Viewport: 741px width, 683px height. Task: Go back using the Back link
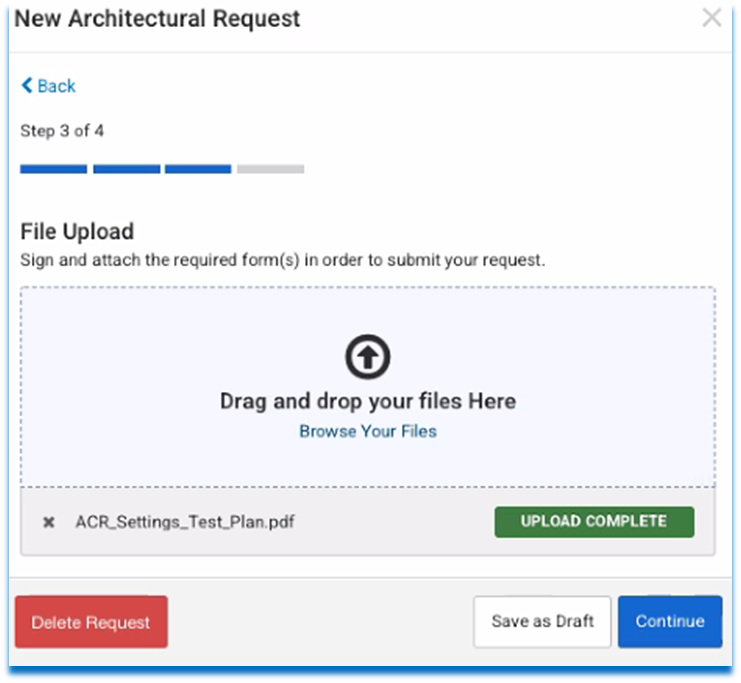coord(48,86)
